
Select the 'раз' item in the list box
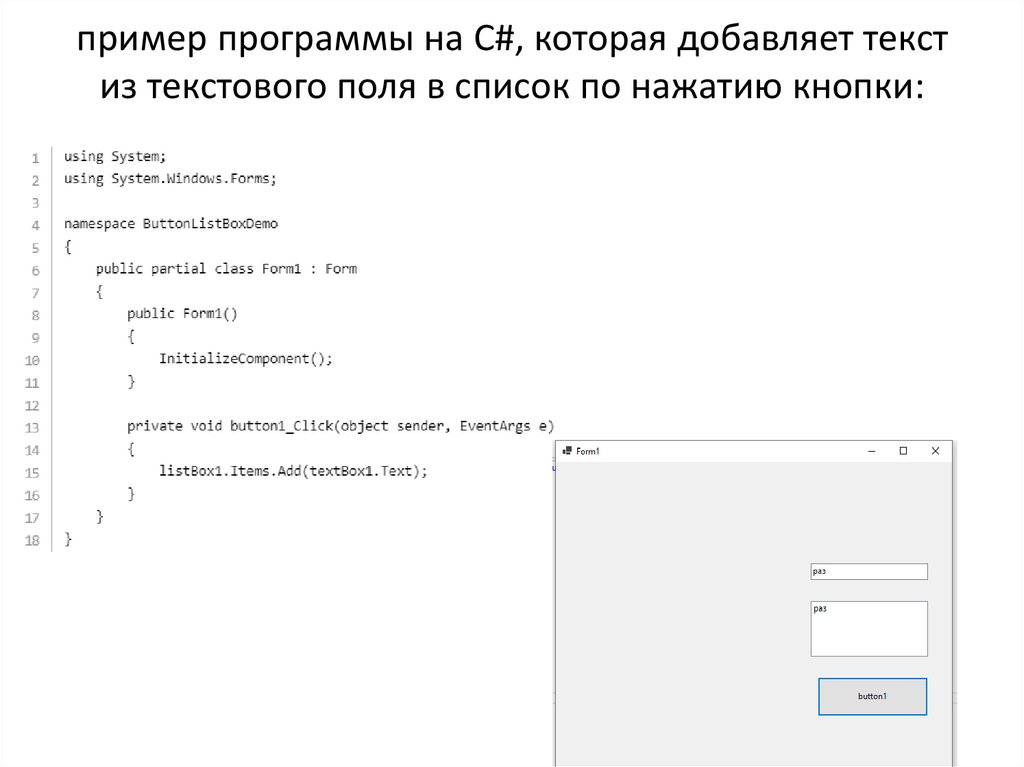820,609
